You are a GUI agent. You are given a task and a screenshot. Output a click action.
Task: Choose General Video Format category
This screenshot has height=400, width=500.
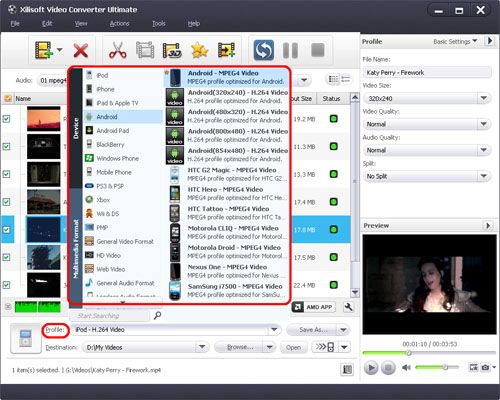click(123, 241)
